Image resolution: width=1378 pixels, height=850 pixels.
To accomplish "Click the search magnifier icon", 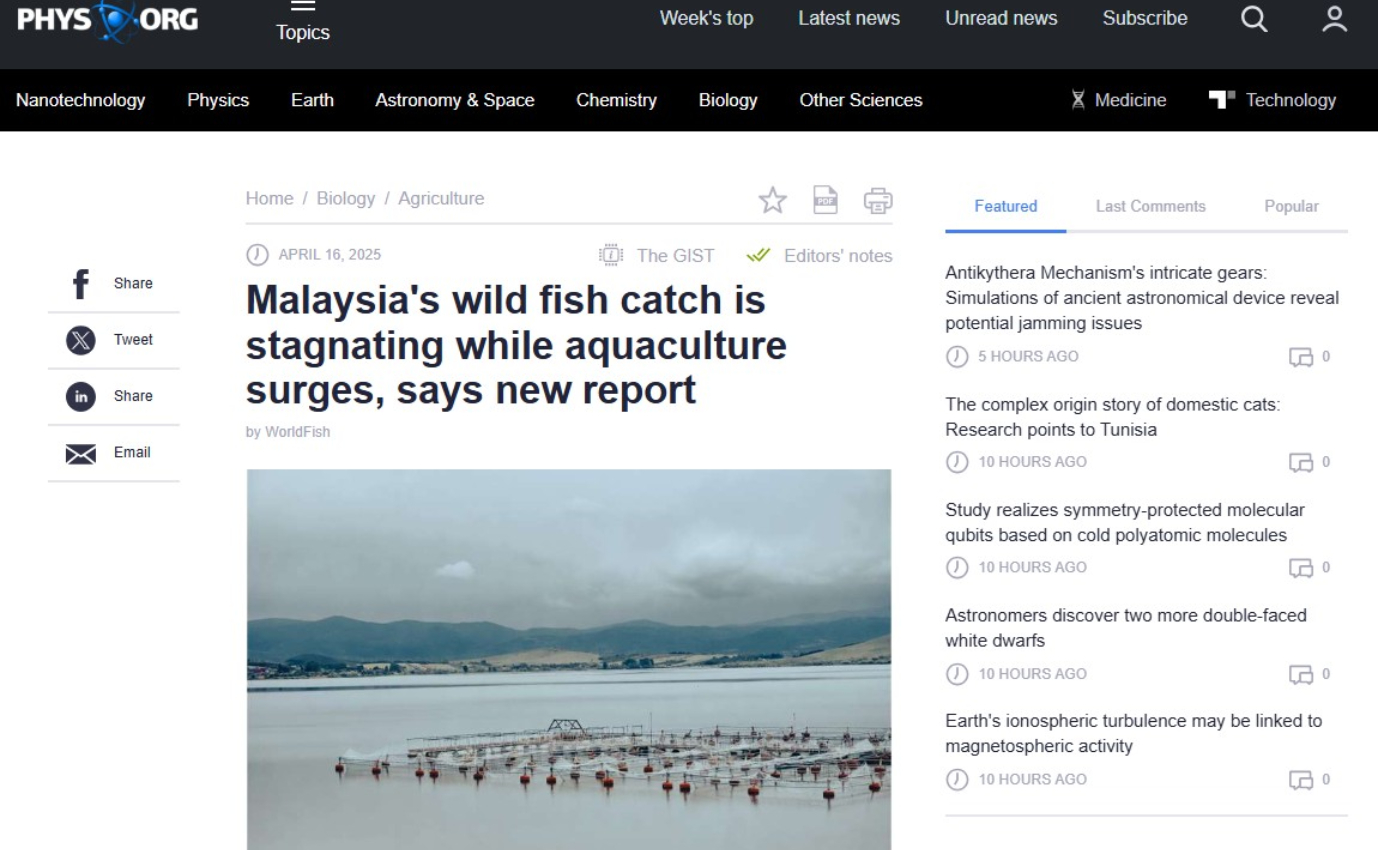I will (x=1254, y=19).
